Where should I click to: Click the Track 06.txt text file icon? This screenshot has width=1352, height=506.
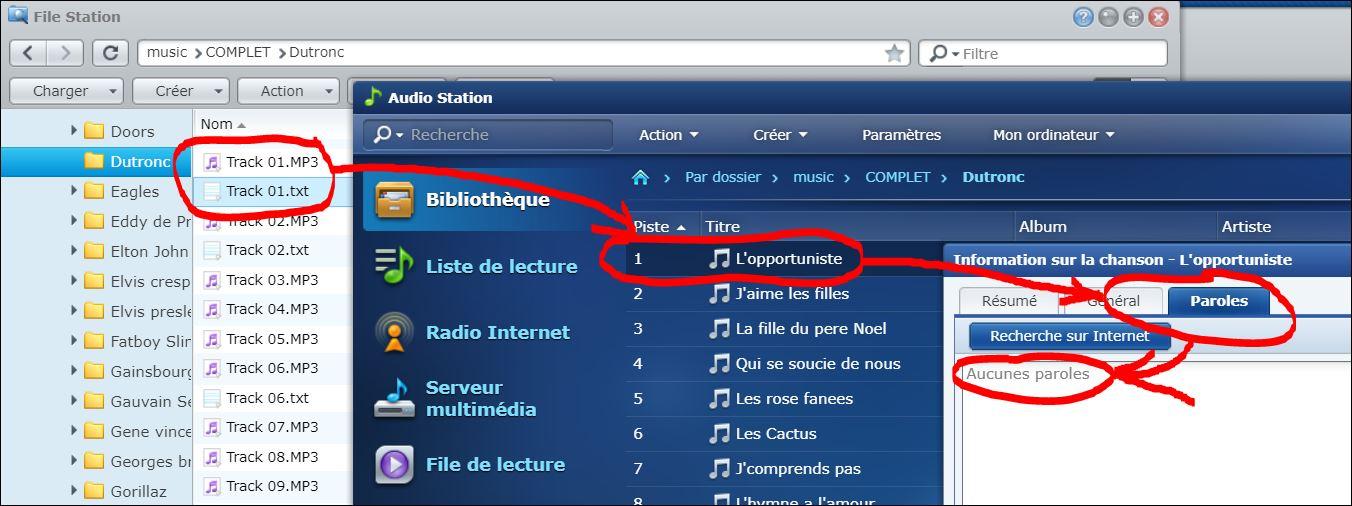(x=211, y=398)
